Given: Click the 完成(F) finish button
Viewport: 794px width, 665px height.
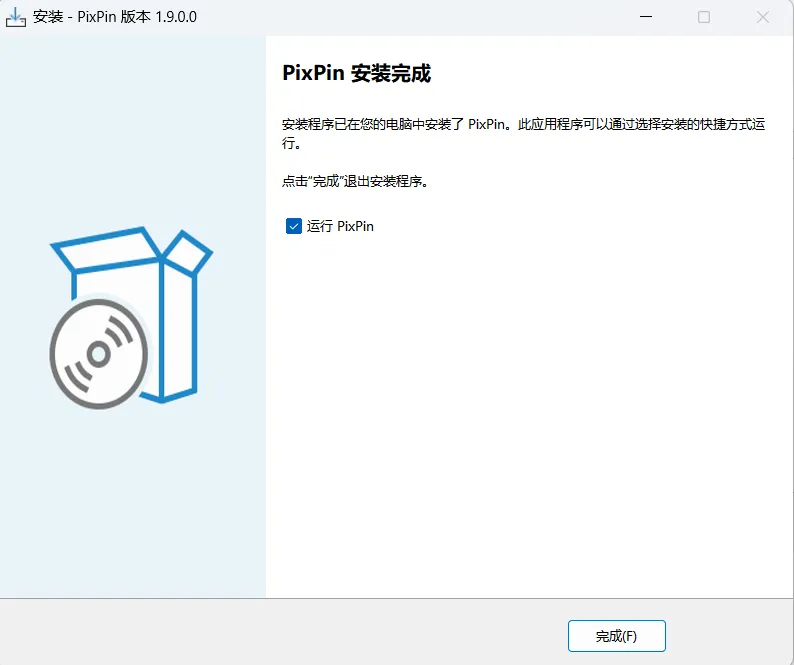Looking at the screenshot, I should 616,636.
